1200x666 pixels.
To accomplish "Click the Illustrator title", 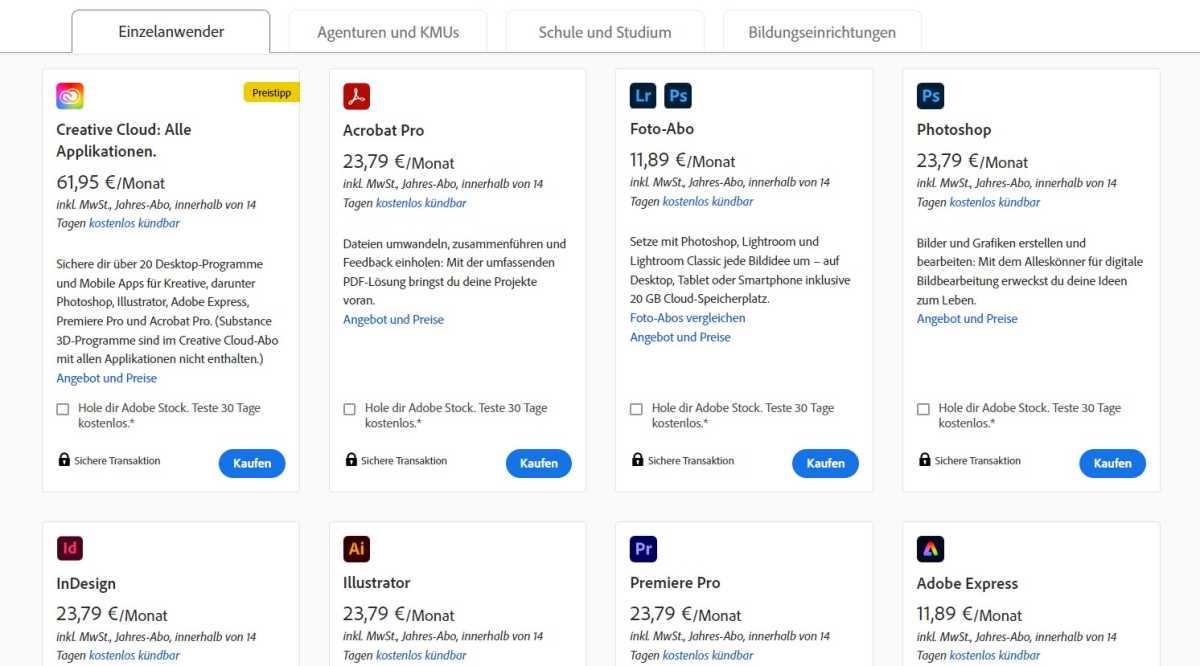I will 377,582.
